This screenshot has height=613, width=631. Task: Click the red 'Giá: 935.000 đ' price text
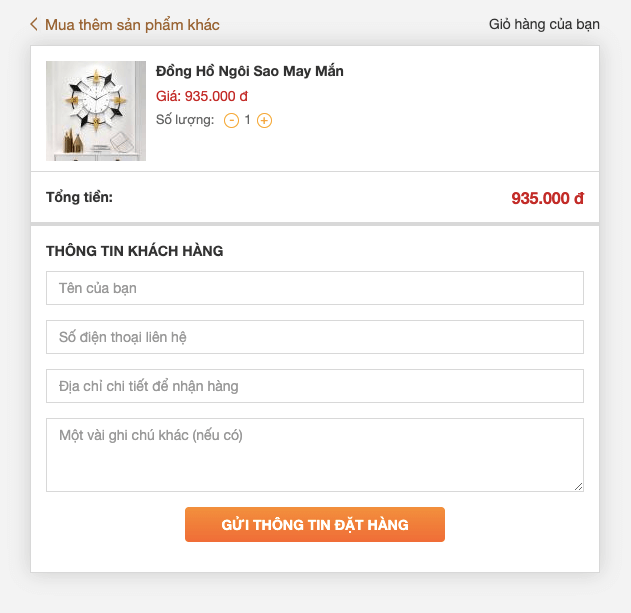(x=202, y=96)
